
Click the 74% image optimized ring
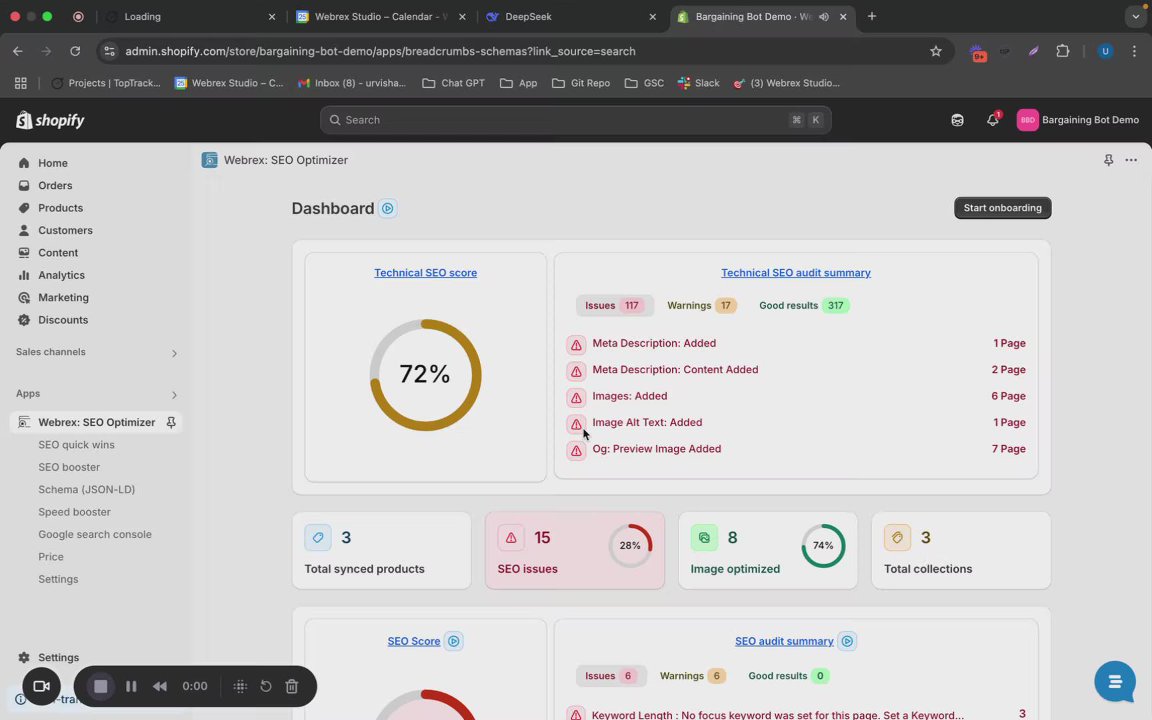(824, 546)
